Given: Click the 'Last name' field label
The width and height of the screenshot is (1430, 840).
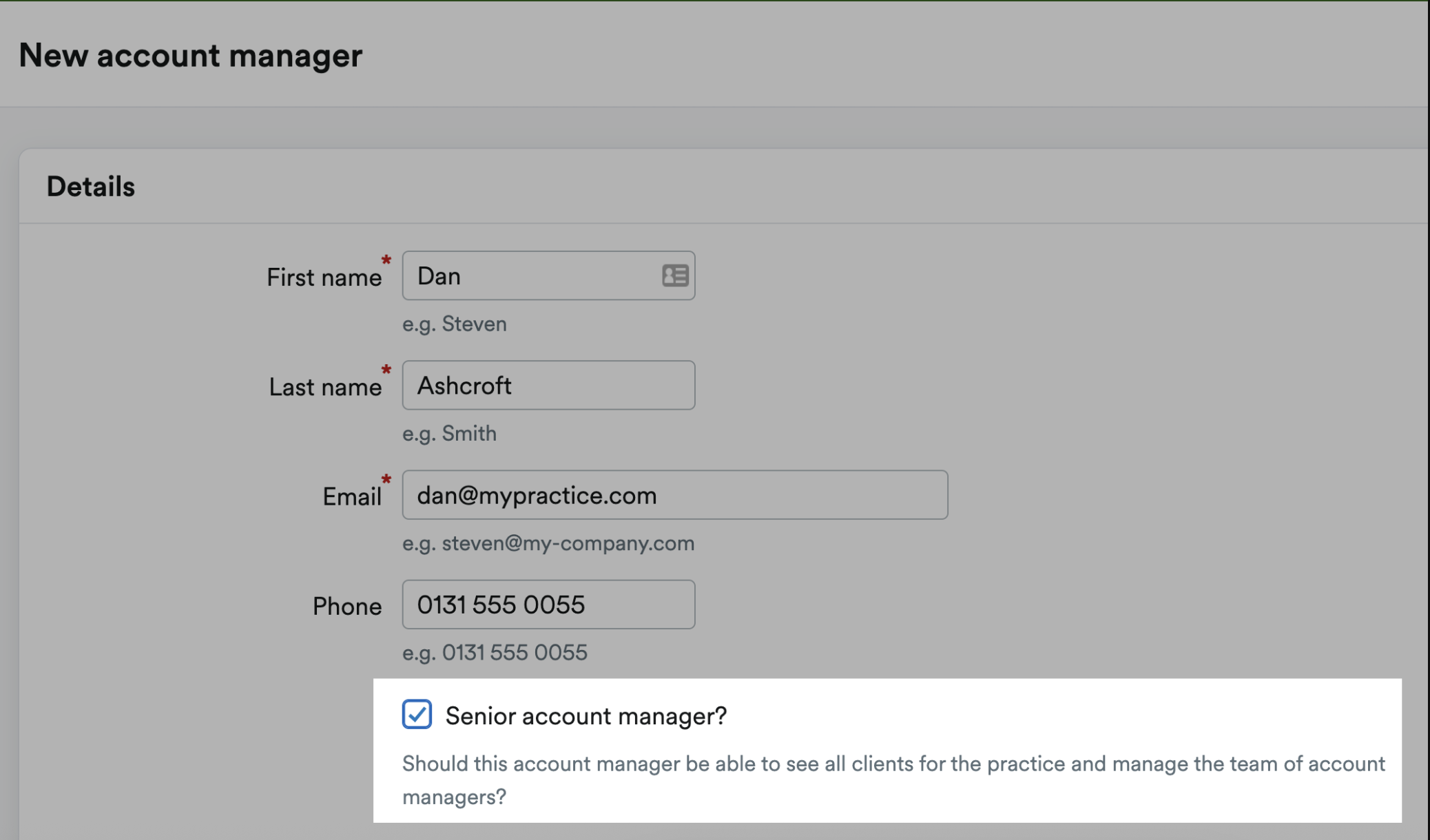Looking at the screenshot, I should 325,387.
